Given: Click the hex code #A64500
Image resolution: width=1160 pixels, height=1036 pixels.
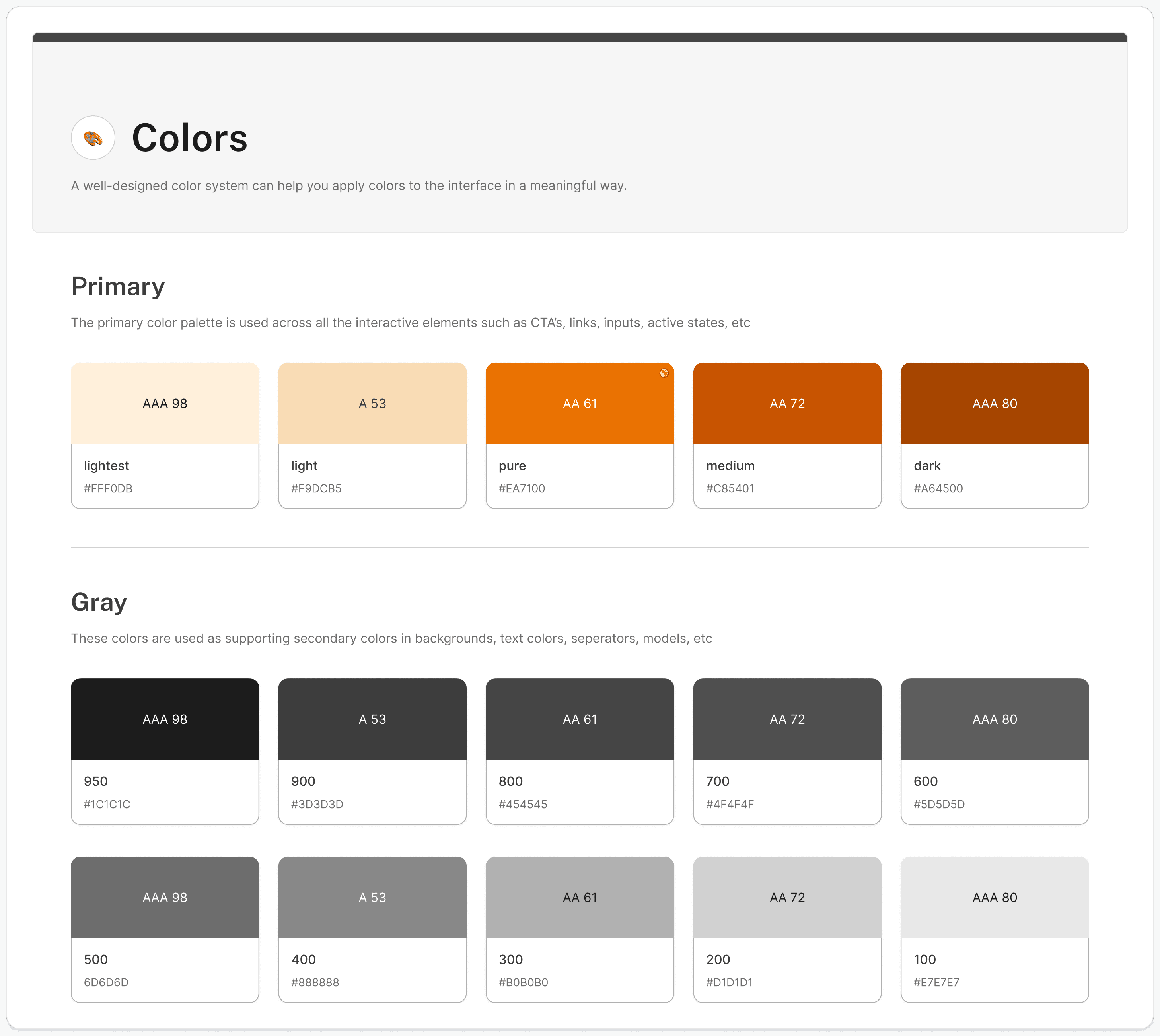Looking at the screenshot, I should point(938,488).
